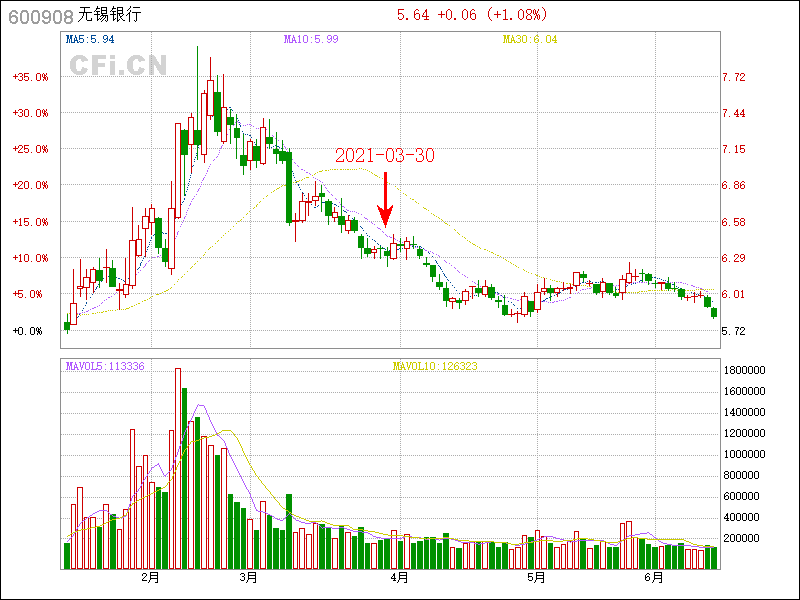Jump to the 4月 month marker

point(399,577)
